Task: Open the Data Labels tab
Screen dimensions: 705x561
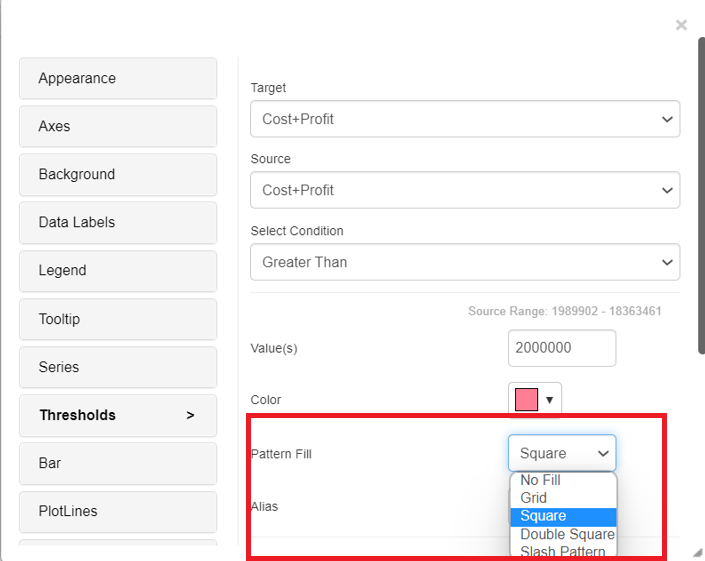Action: [x=118, y=222]
